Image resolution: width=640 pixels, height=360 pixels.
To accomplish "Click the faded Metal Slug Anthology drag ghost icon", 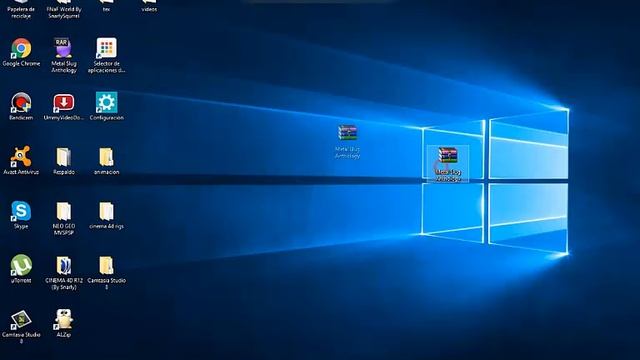I will [348, 141].
